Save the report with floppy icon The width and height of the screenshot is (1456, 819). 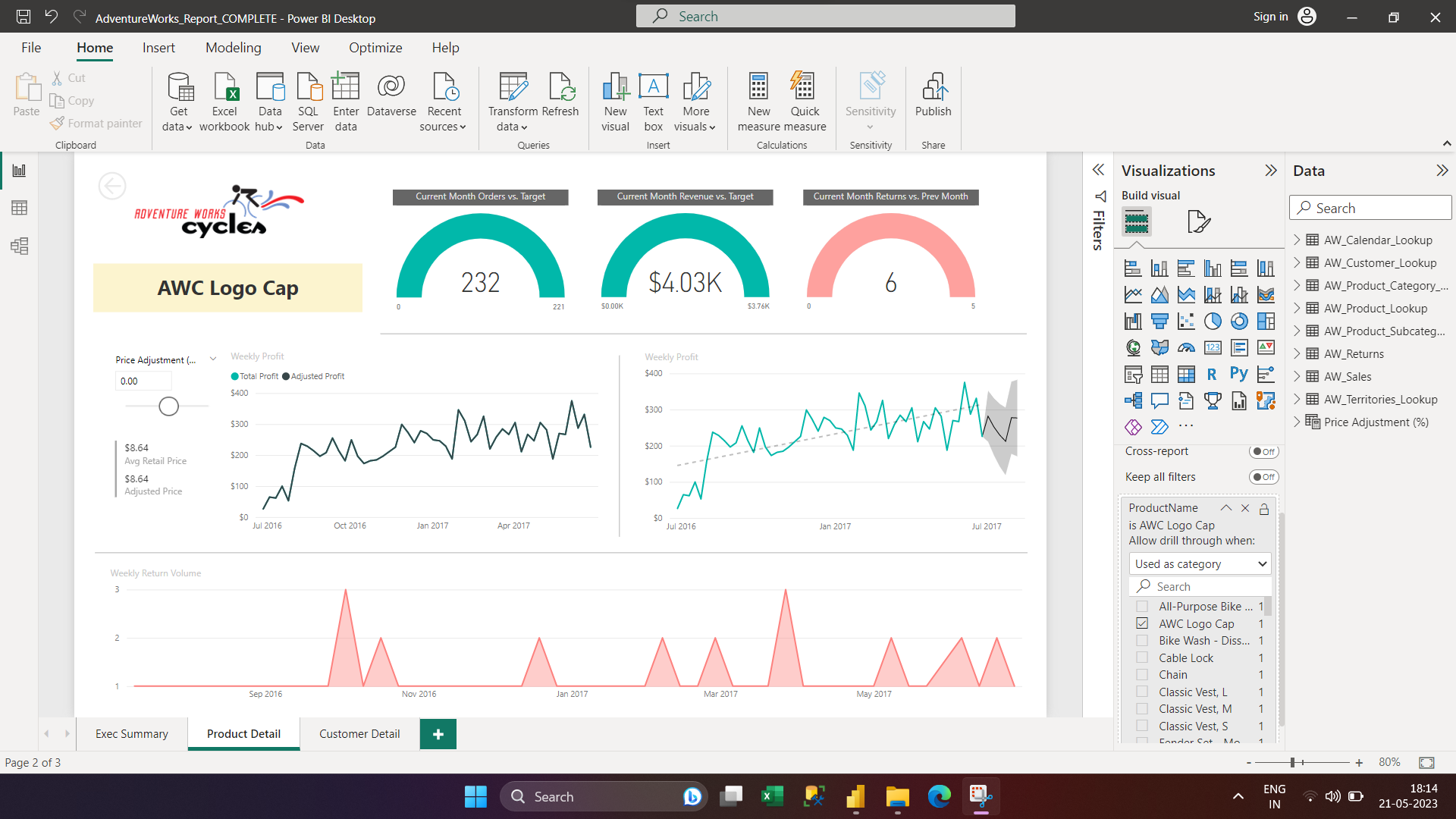pyautogui.click(x=24, y=17)
